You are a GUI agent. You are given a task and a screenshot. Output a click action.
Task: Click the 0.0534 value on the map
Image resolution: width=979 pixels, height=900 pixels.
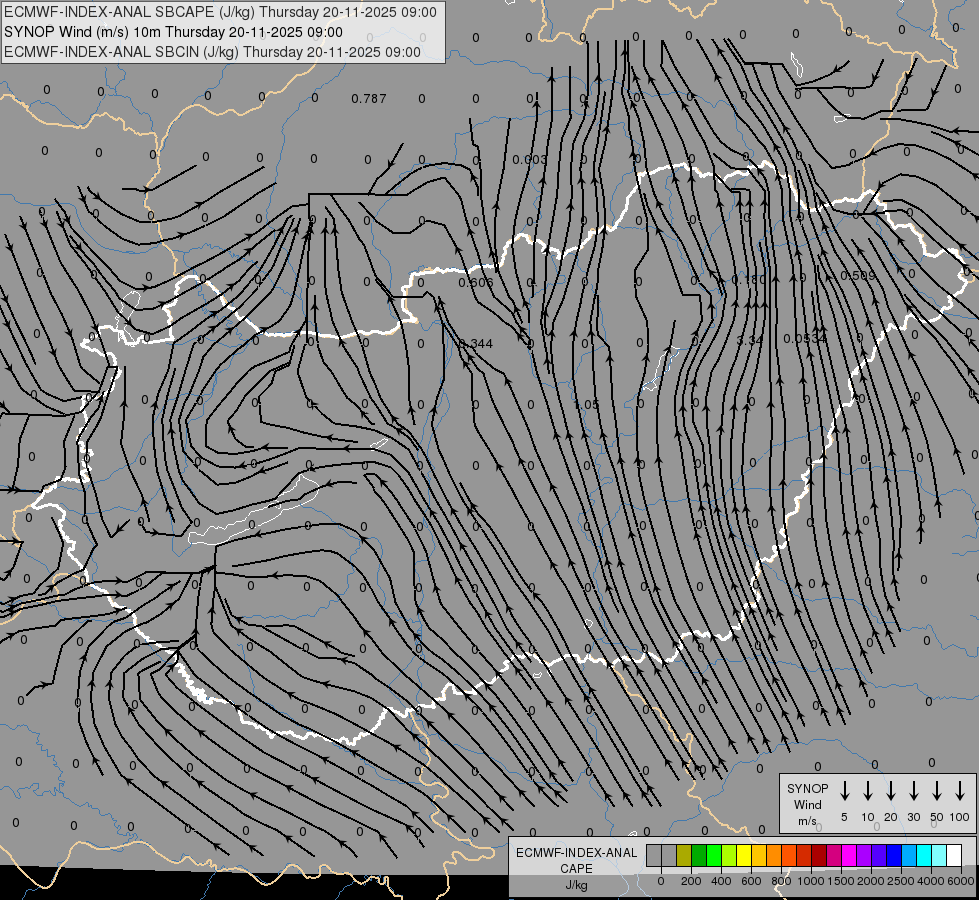coord(805,338)
